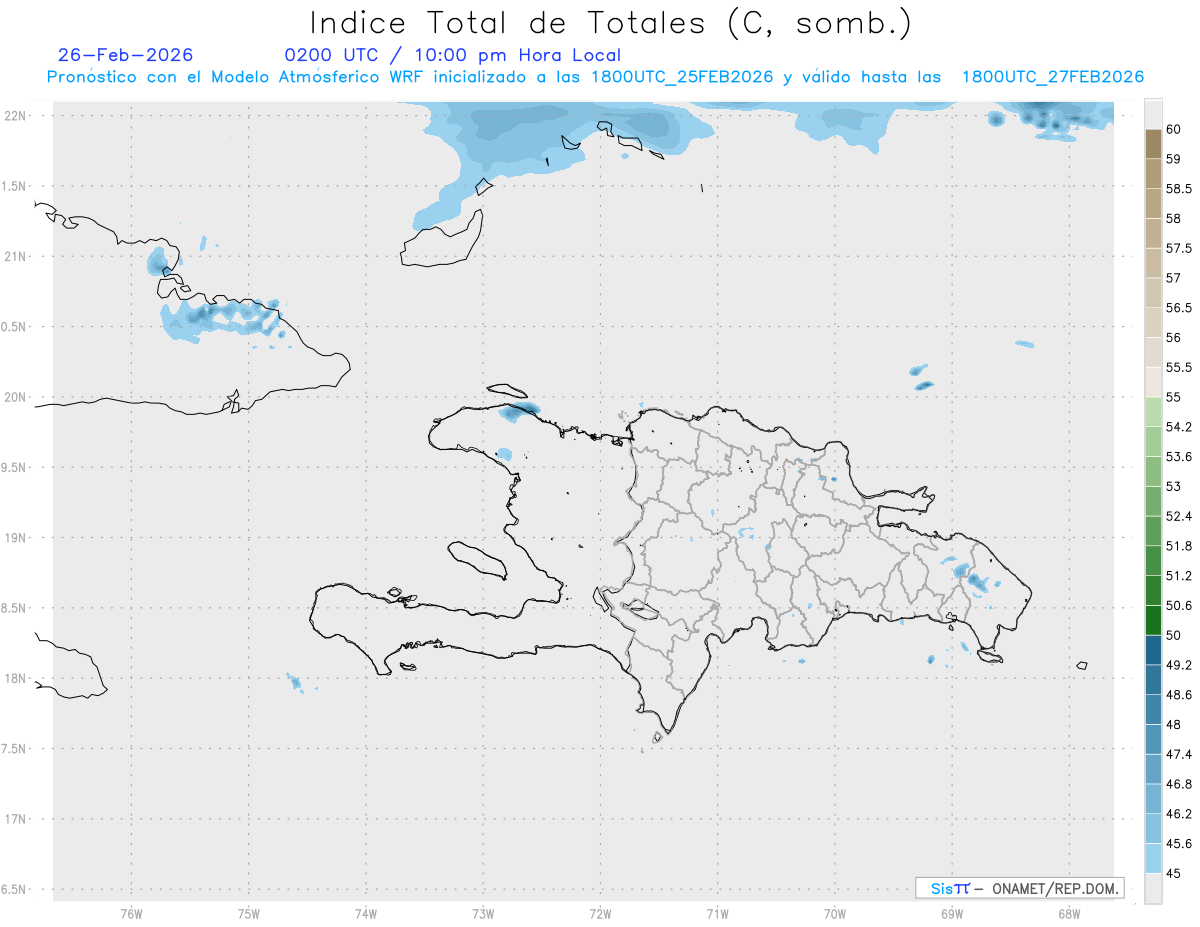Click the '22N' latitude label
1200x927 pixels.
pos(16,115)
